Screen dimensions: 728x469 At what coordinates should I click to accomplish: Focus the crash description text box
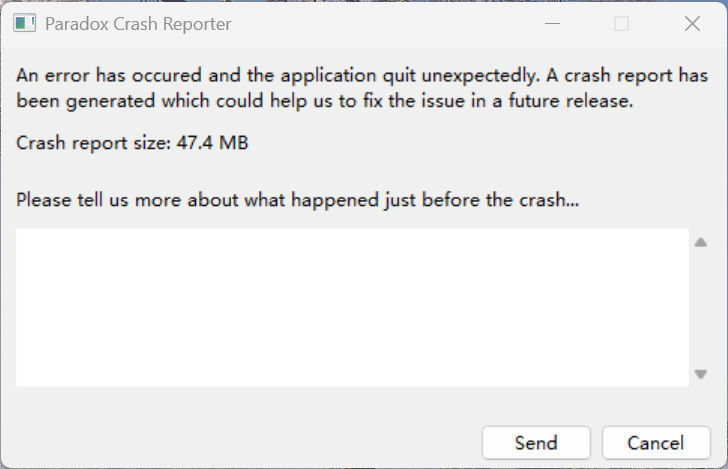(x=352, y=307)
